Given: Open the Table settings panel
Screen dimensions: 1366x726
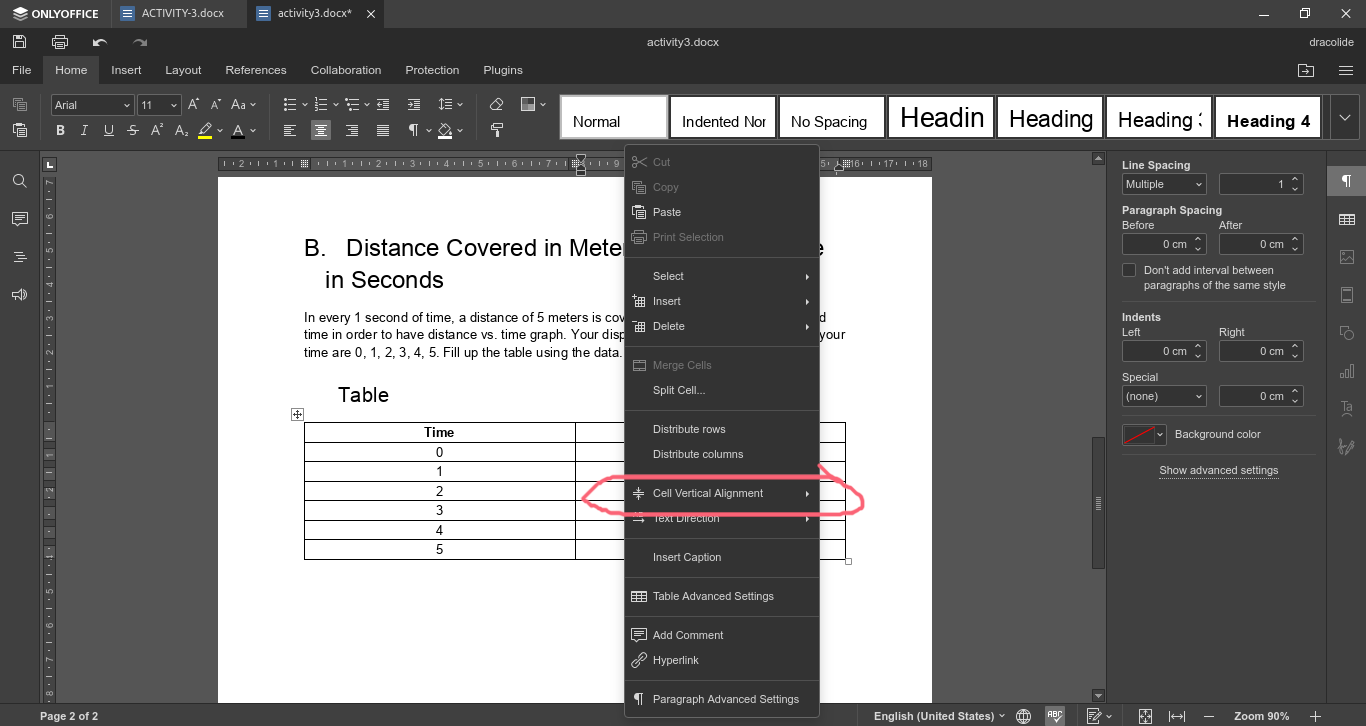Looking at the screenshot, I should pyautogui.click(x=1346, y=219).
